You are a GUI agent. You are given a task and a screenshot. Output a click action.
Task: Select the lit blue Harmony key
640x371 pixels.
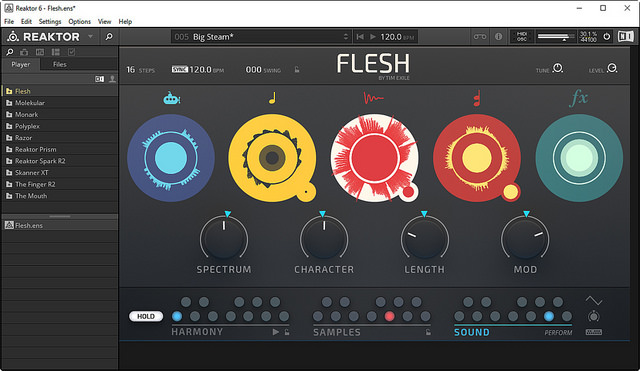[177, 316]
